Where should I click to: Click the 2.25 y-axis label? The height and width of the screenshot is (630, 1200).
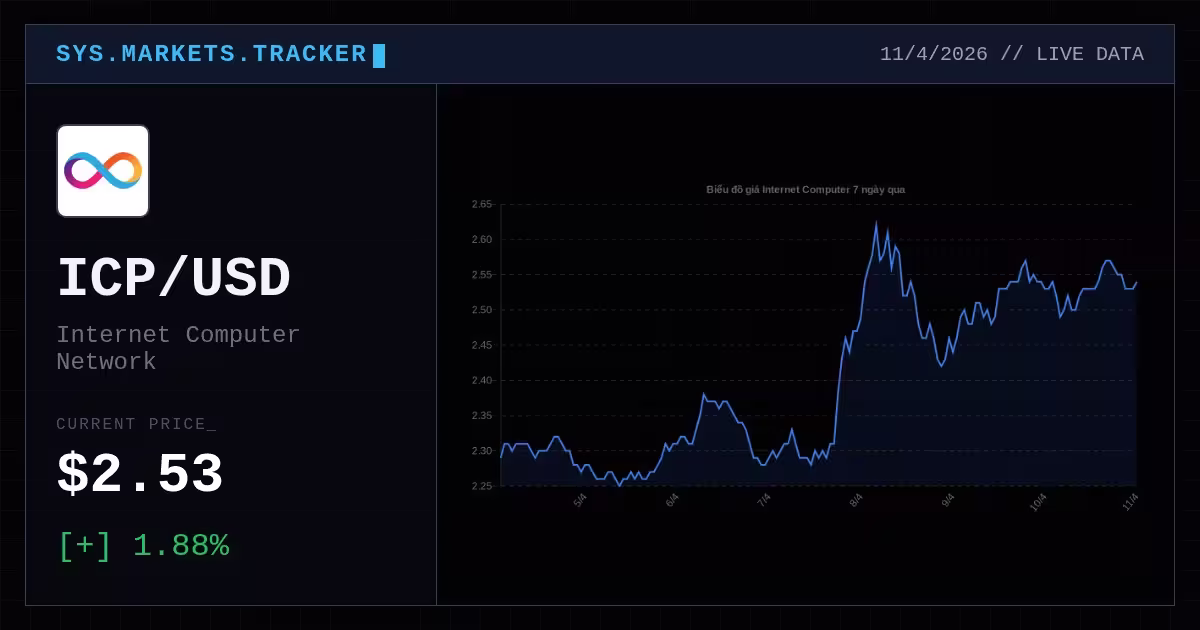(x=482, y=486)
